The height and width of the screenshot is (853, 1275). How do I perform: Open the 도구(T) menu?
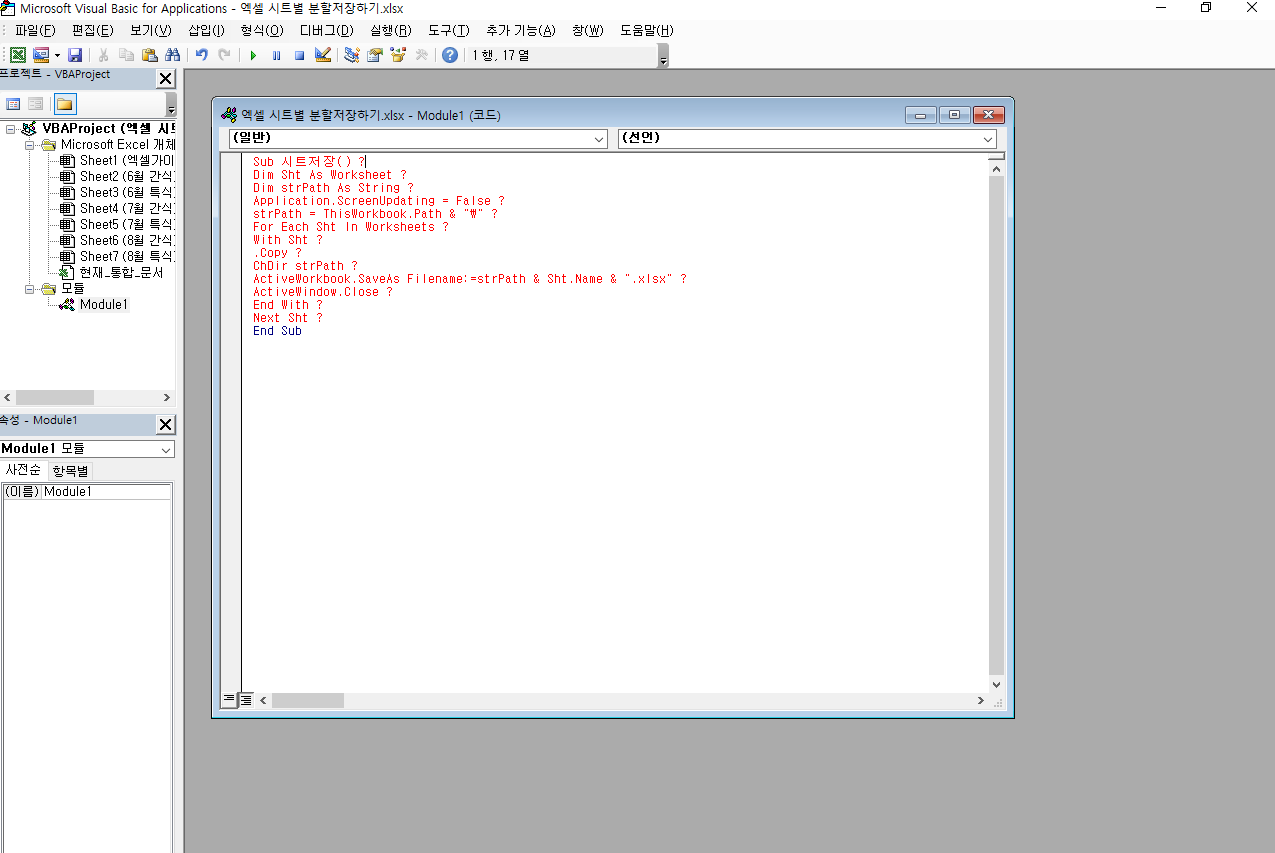[449, 31]
